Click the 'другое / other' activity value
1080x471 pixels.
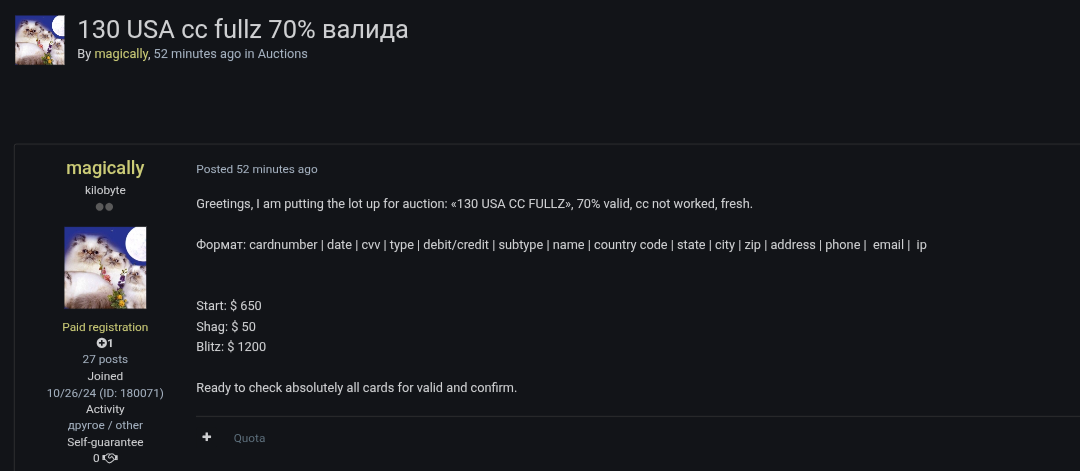(105, 425)
